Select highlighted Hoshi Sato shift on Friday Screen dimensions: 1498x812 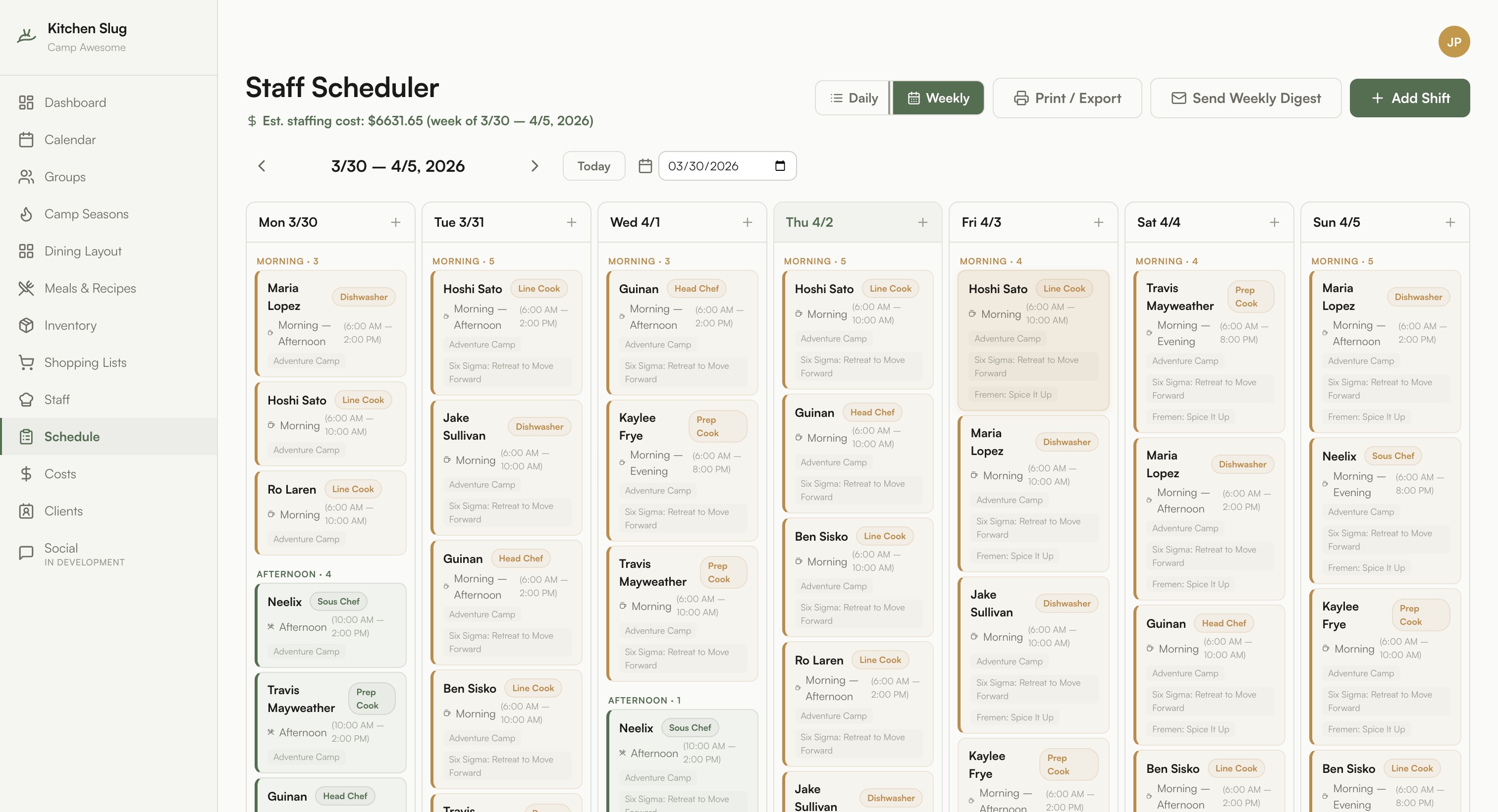click(x=1033, y=341)
